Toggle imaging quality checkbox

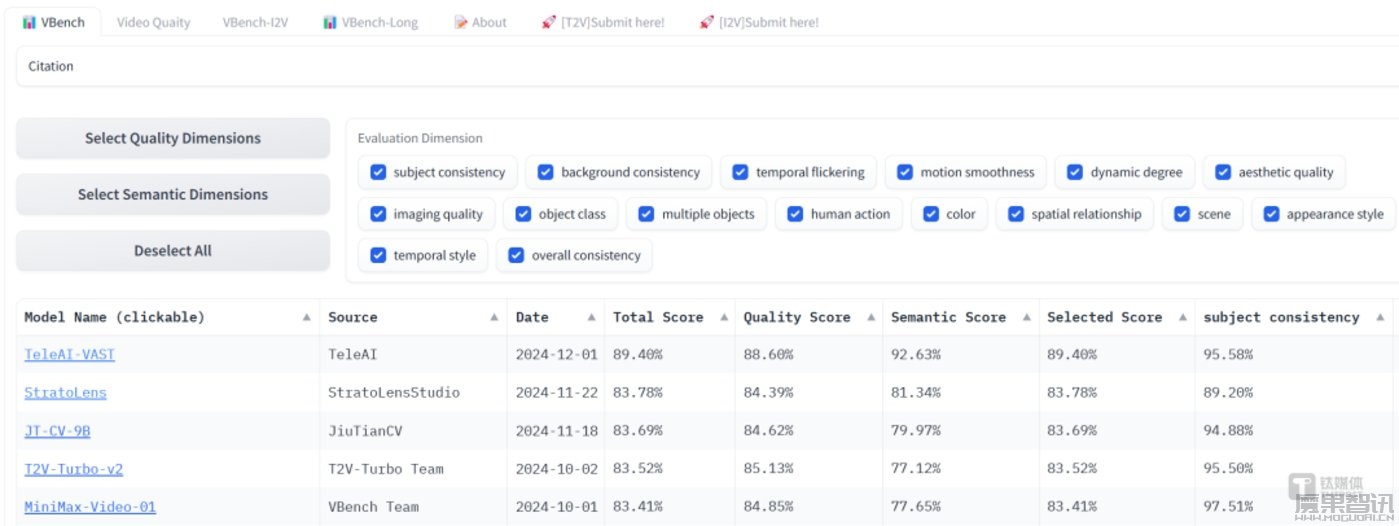(378, 214)
